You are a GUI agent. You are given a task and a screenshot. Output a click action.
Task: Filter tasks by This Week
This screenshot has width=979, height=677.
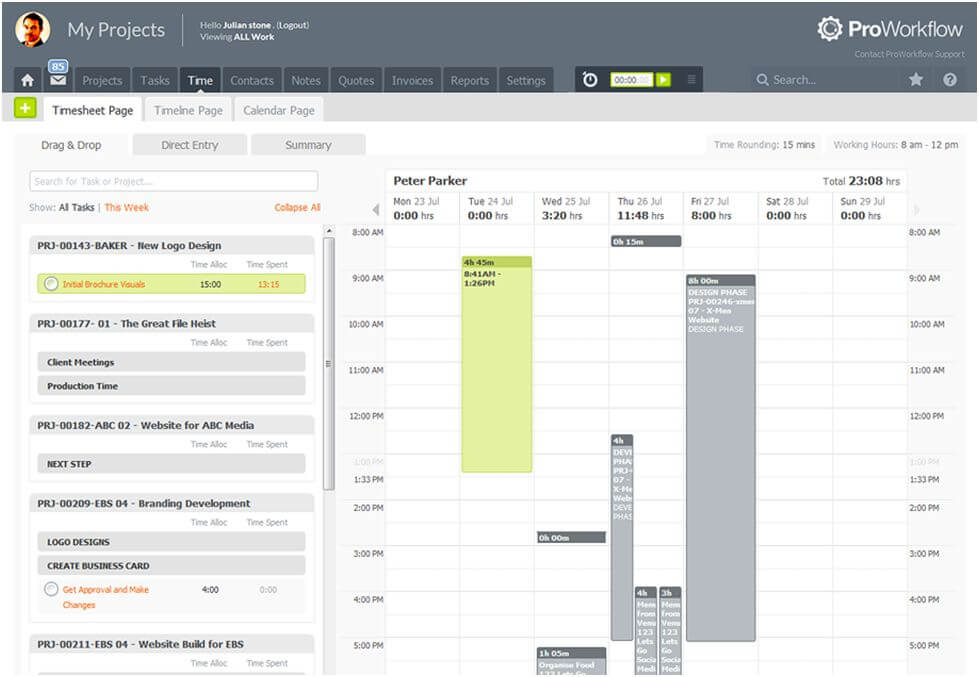click(x=127, y=208)
